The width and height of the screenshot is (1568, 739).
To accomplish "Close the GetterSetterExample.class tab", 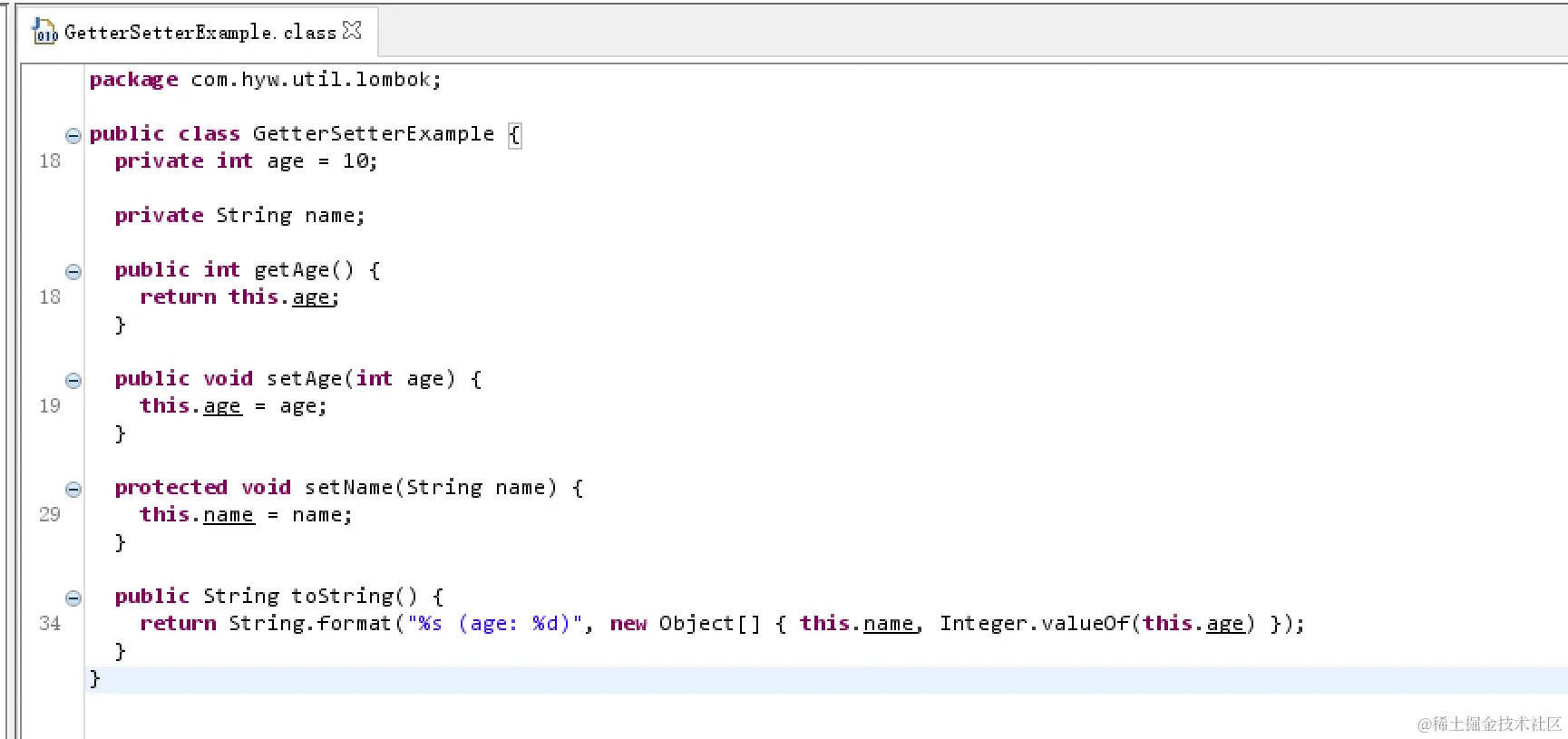I will click(352, 31).
